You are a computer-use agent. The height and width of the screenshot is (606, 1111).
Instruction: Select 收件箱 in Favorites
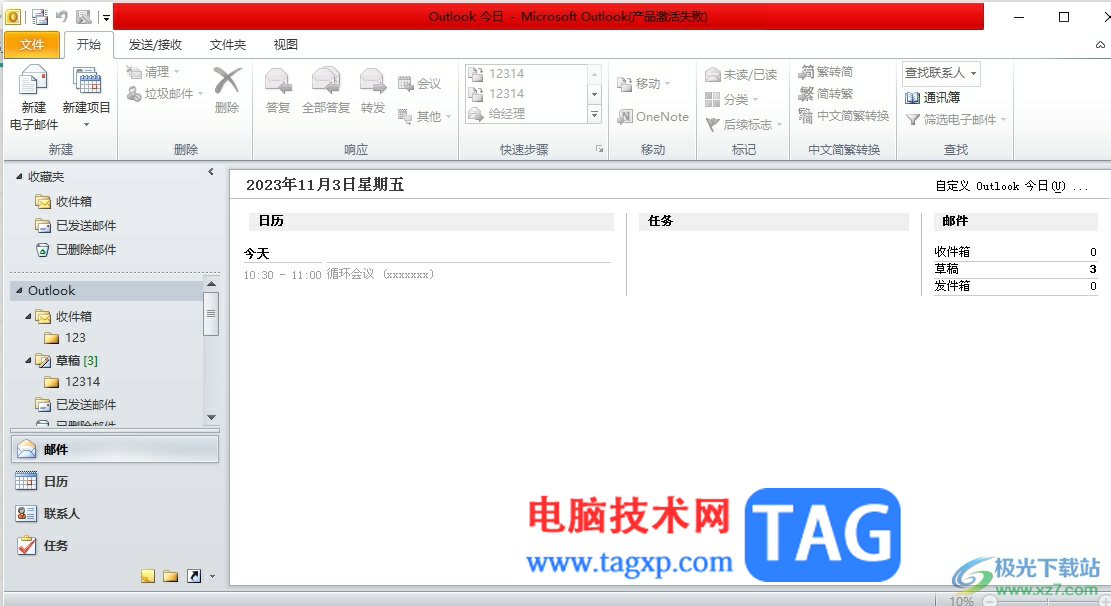click(x=64, y=201)
